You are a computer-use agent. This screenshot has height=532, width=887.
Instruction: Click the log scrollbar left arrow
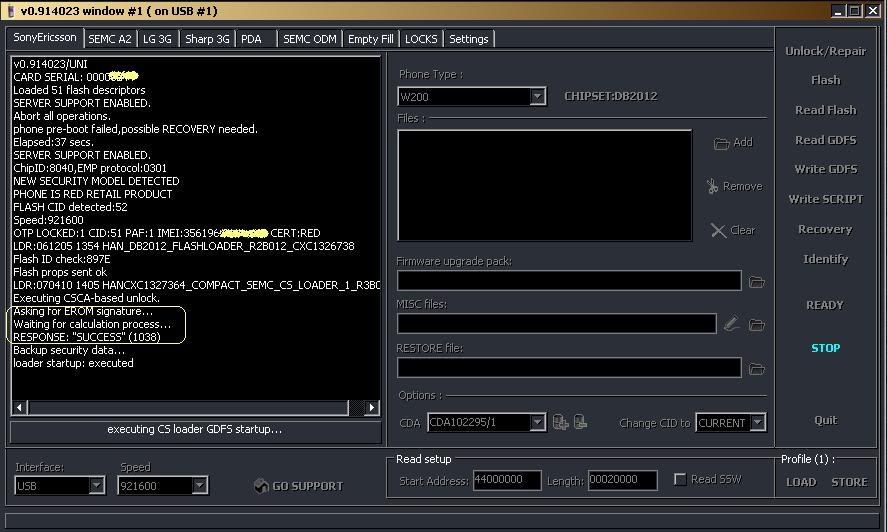[x=19, y=407]
